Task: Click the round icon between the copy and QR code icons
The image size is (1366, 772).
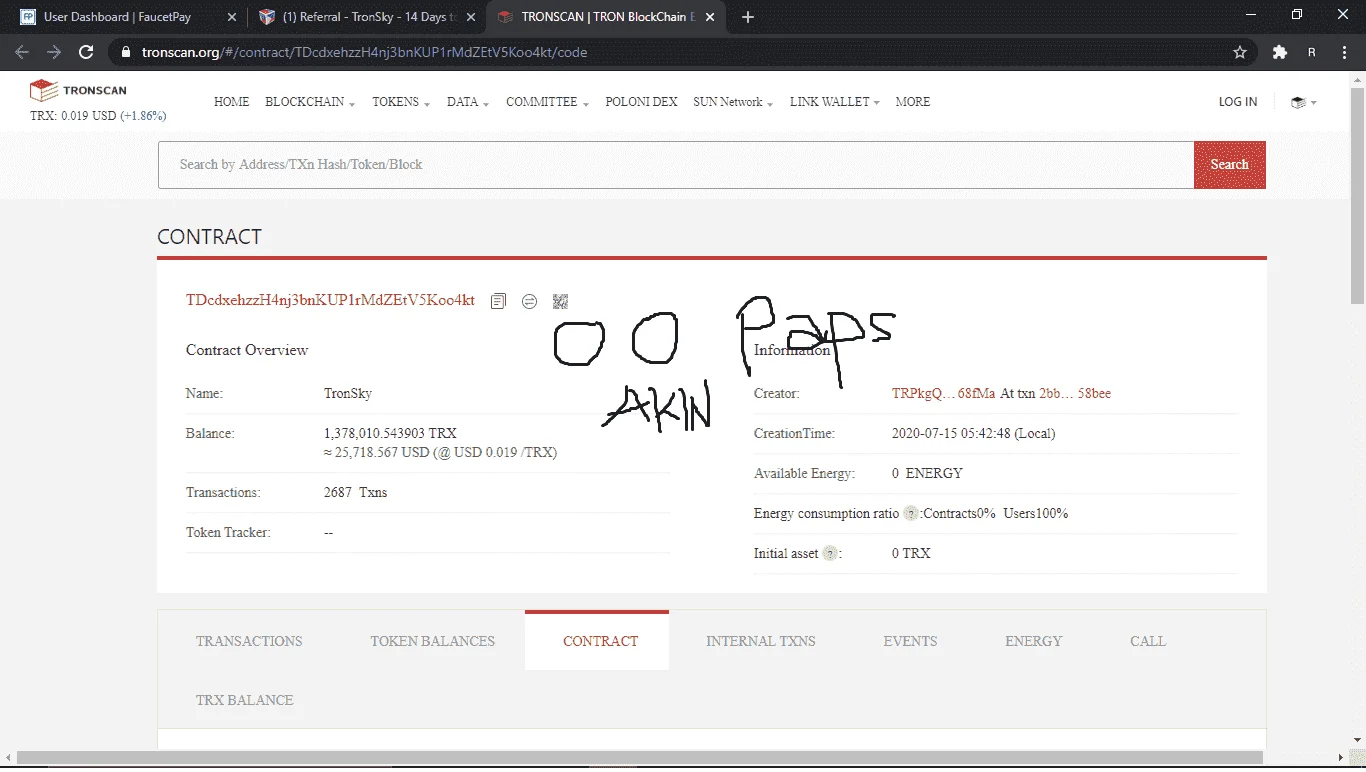Action: [x=529, y=301]
